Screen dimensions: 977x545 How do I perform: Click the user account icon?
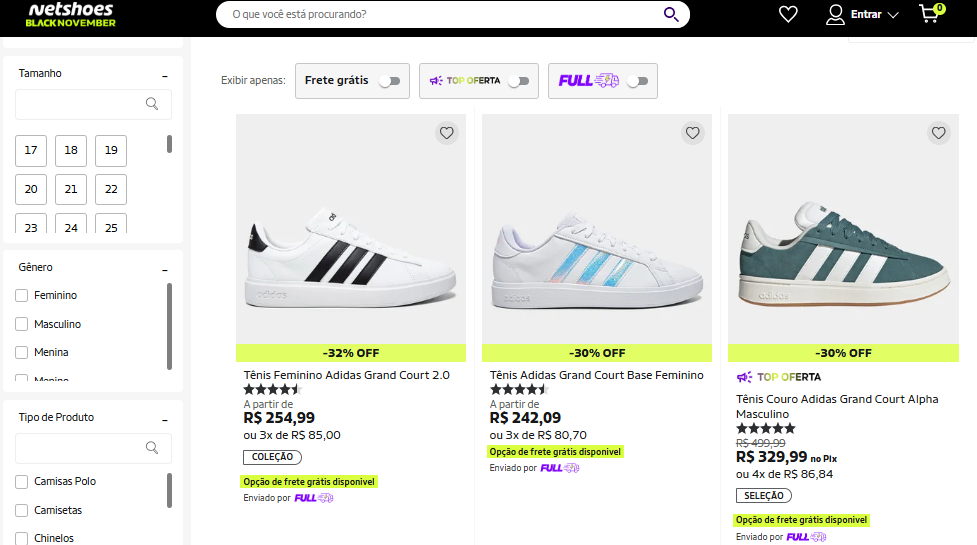point(835,14)
